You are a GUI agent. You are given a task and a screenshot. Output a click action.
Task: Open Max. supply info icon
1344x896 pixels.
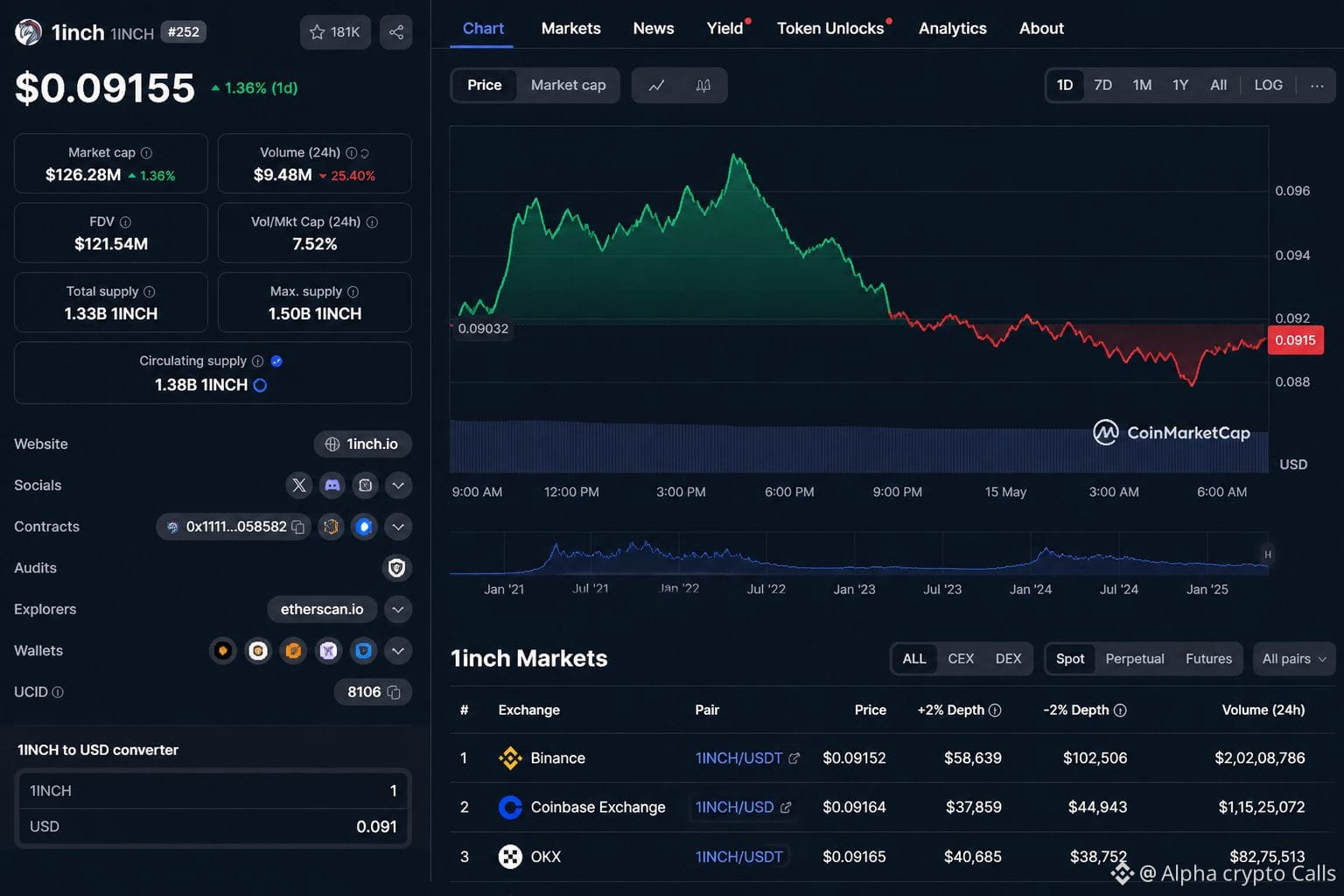353,291
